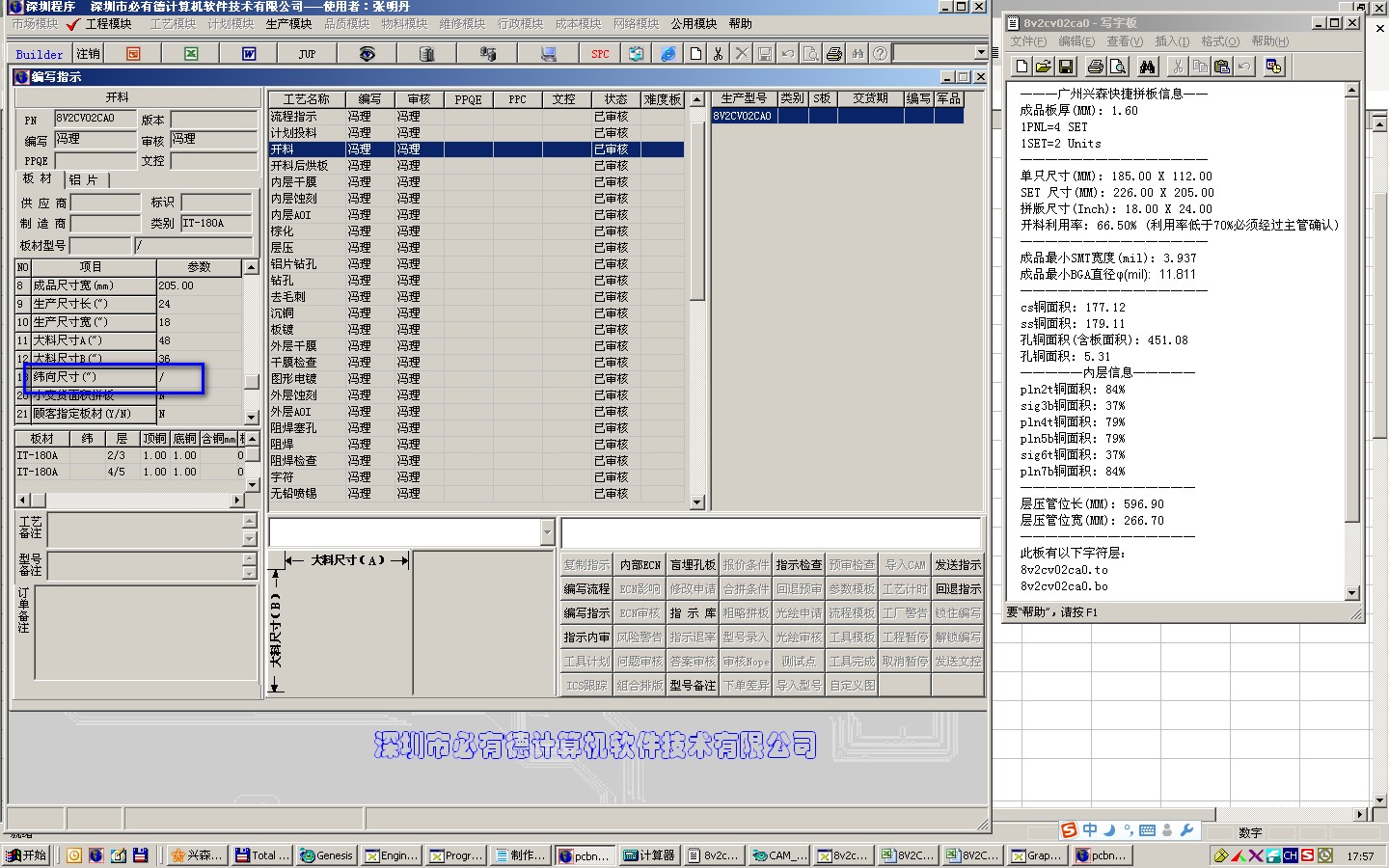Select the 内层蚀刻 process row

(477, 198)
